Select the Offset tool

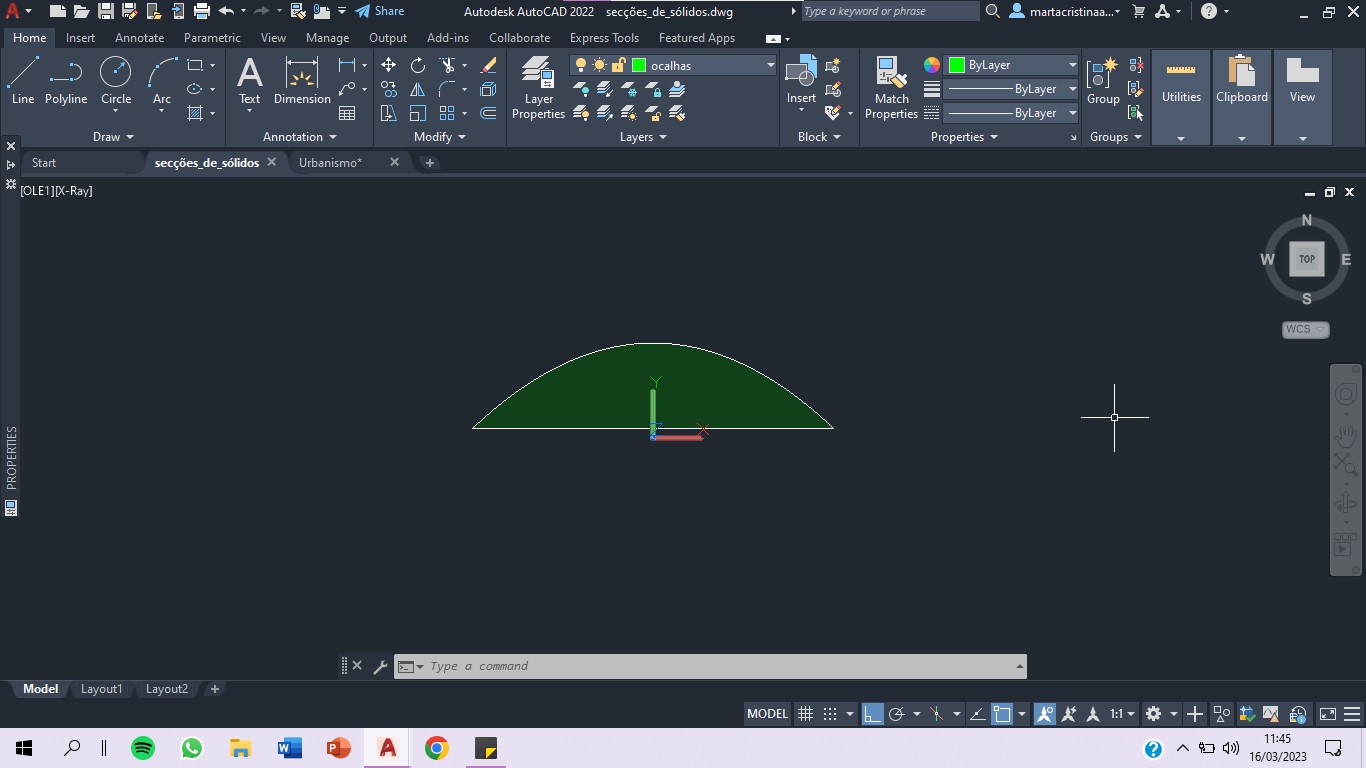click(x=488, y=113)
